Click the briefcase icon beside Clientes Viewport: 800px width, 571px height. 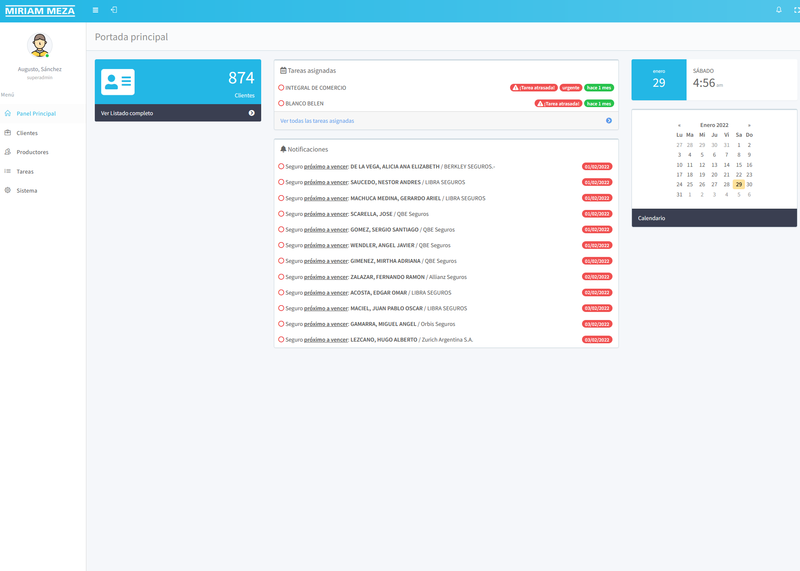[8, 133]
